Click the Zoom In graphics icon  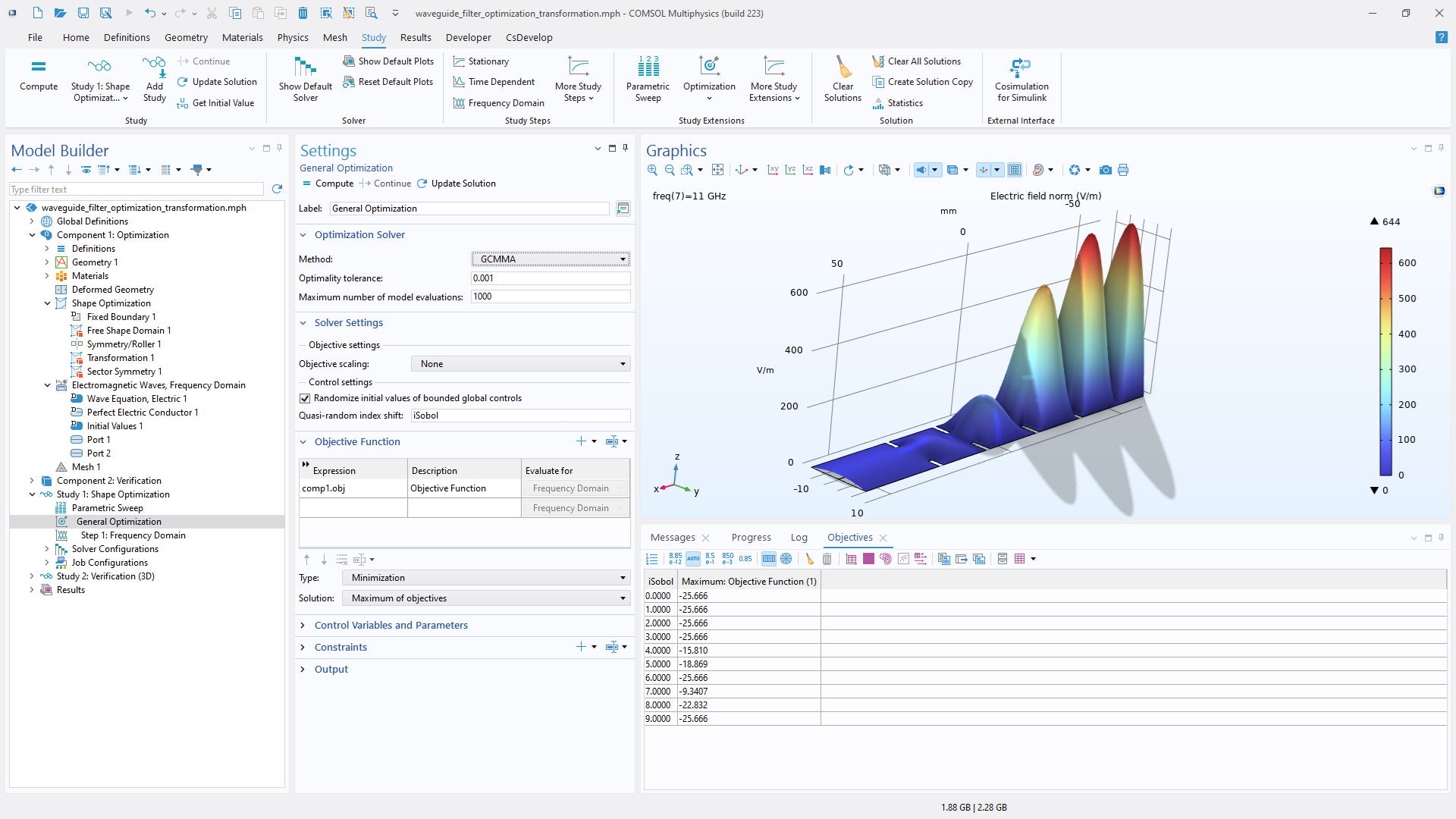click(652, 170)
